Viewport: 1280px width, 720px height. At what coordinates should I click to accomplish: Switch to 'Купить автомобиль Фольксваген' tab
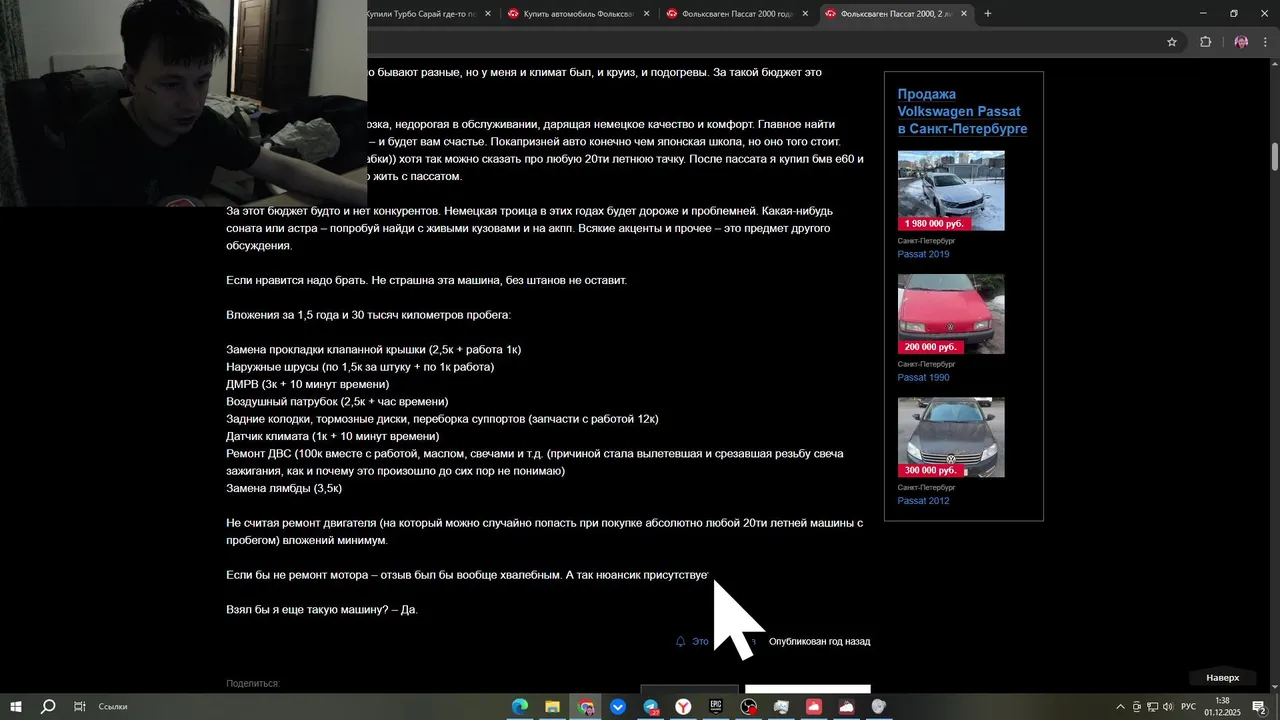(x=578, y=14)
